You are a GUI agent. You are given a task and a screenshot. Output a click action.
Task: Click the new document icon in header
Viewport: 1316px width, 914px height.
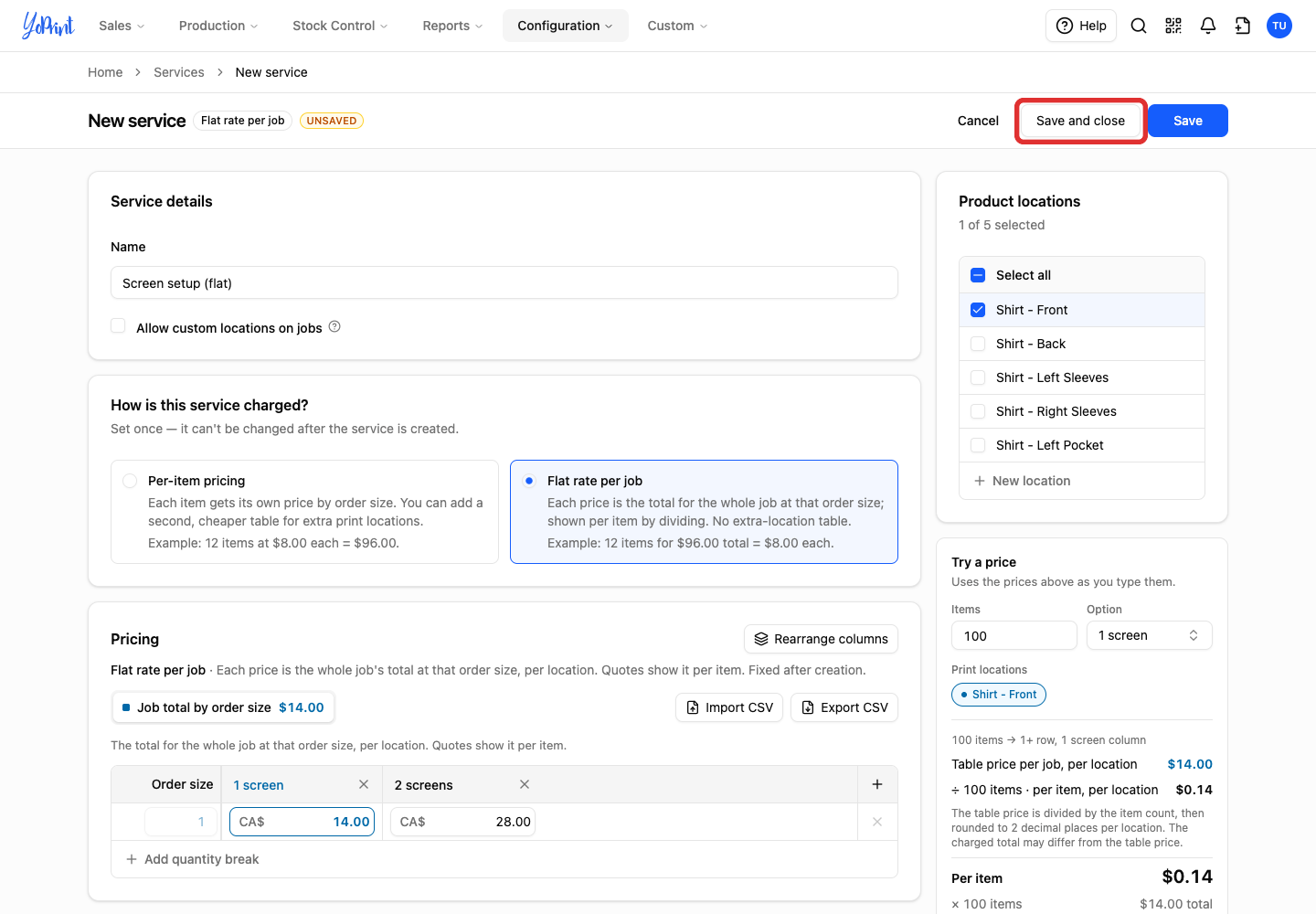pos(1243,26)
